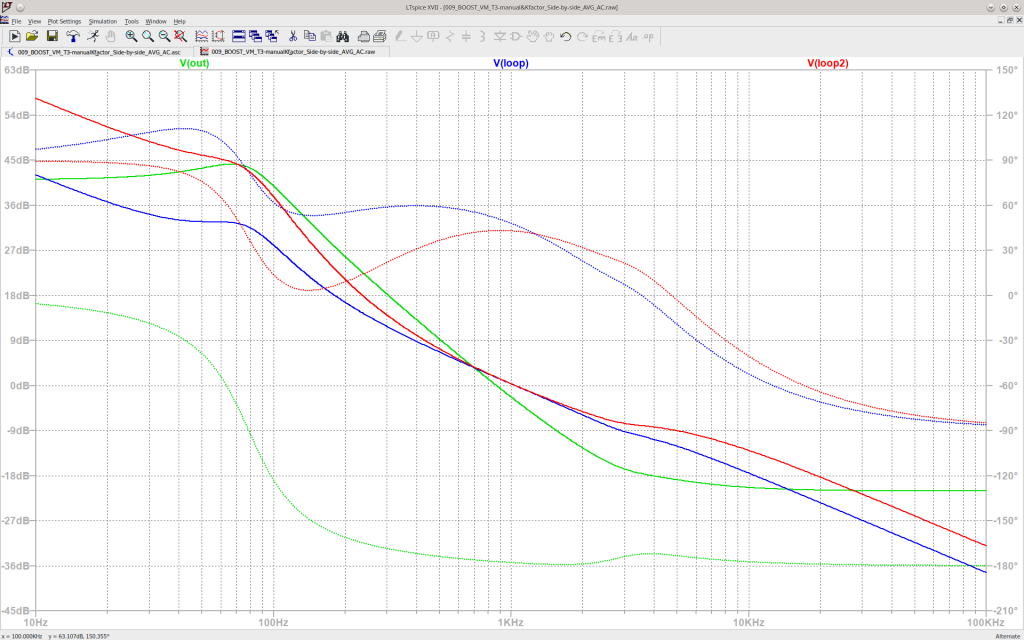The width and height of the screenshot is (1024, 640).
Task: Click the Alternate status bar label
Action: [x=1008, y=636]
